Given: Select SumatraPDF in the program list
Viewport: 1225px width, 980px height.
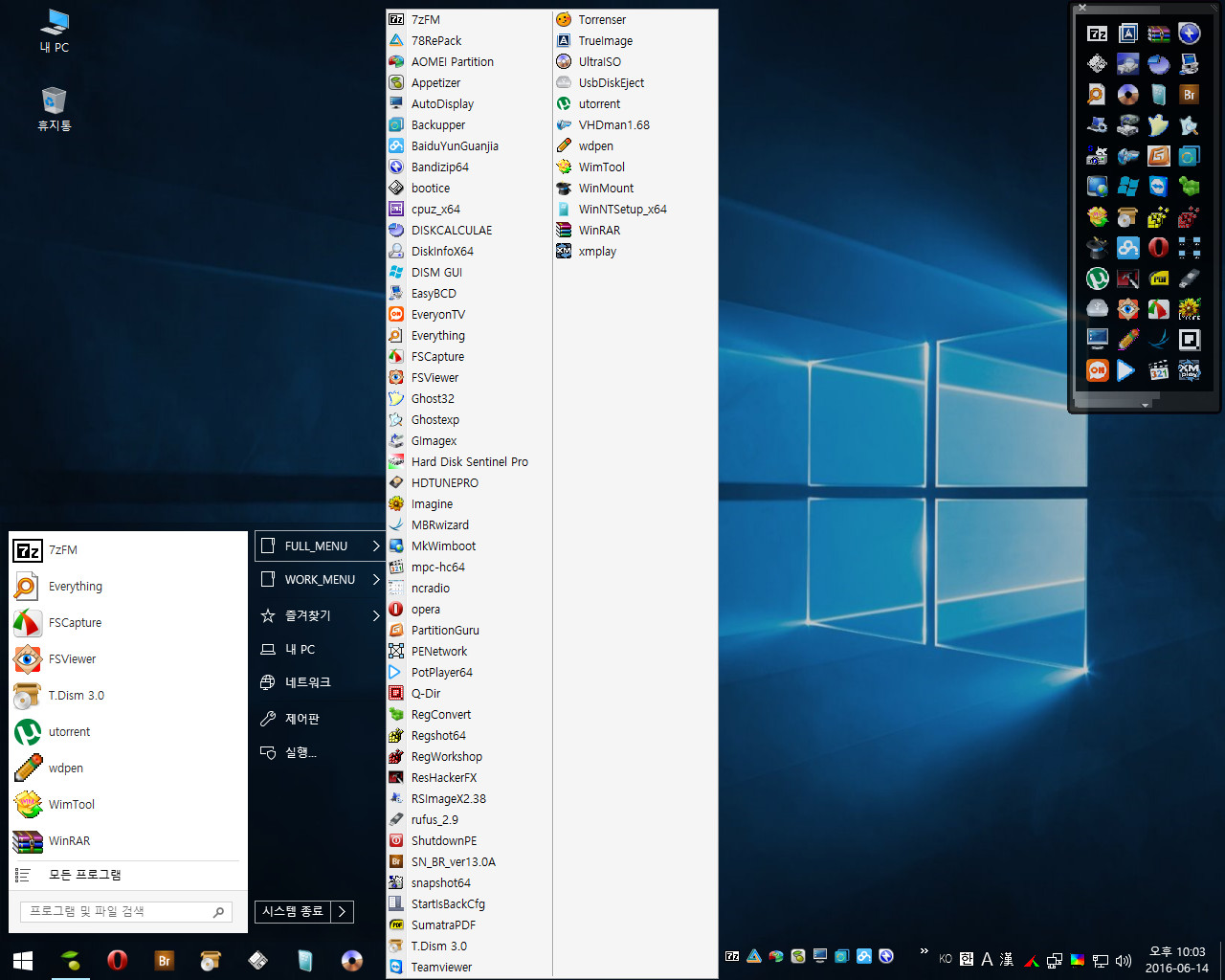Looking at the screenshot, I should [469, 925].
